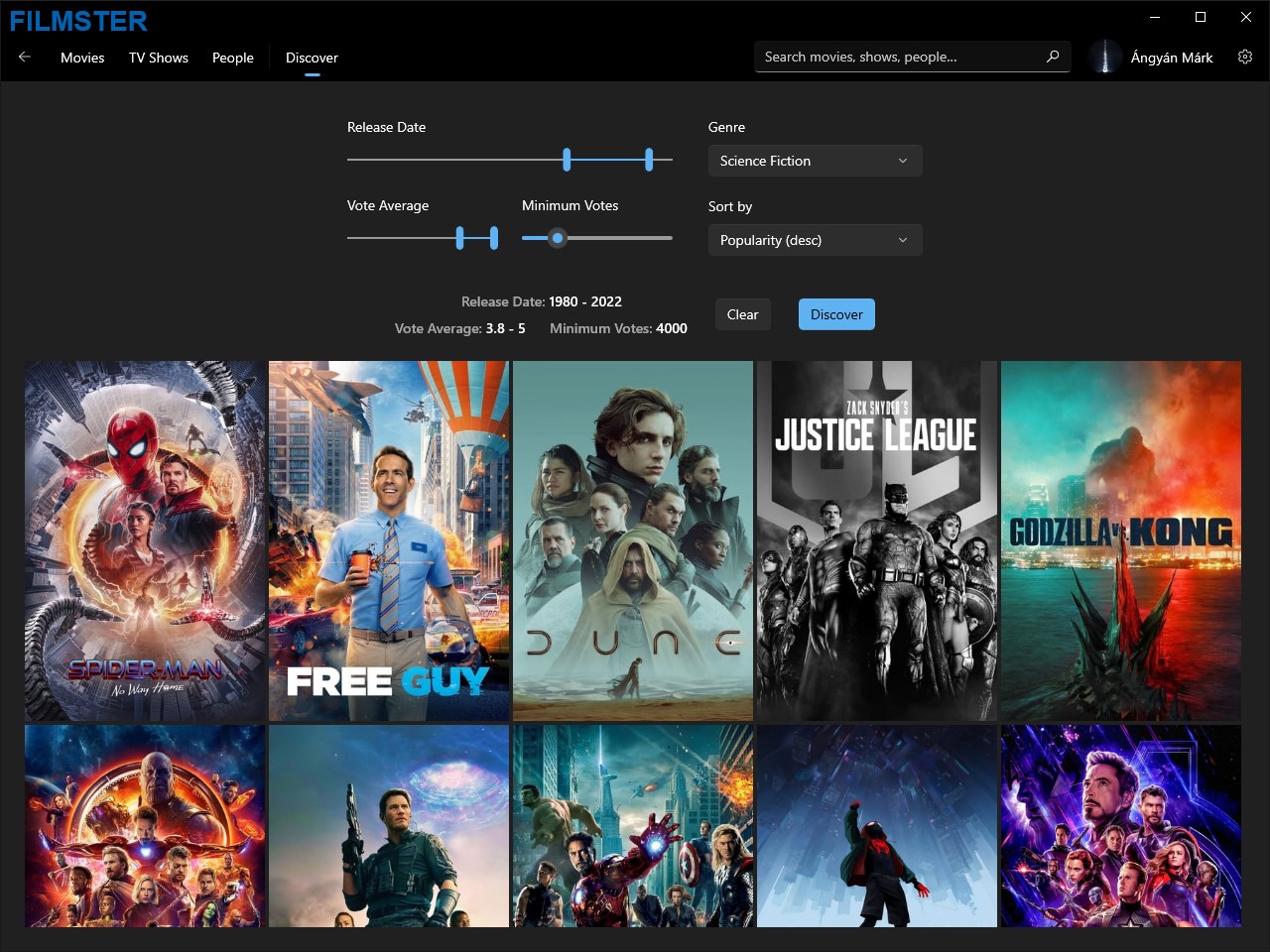The image size is (1270, 952).
Task: Click the FILMSTER logo
Action: click(x=78, y=21)
